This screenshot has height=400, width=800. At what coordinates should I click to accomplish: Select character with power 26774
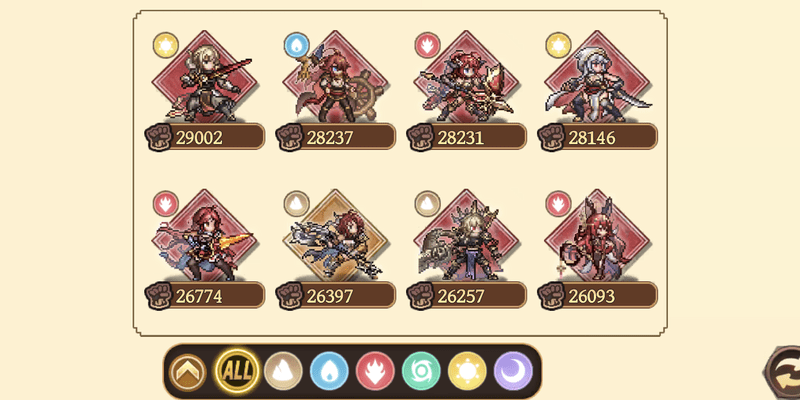click(x=206, y=236)
